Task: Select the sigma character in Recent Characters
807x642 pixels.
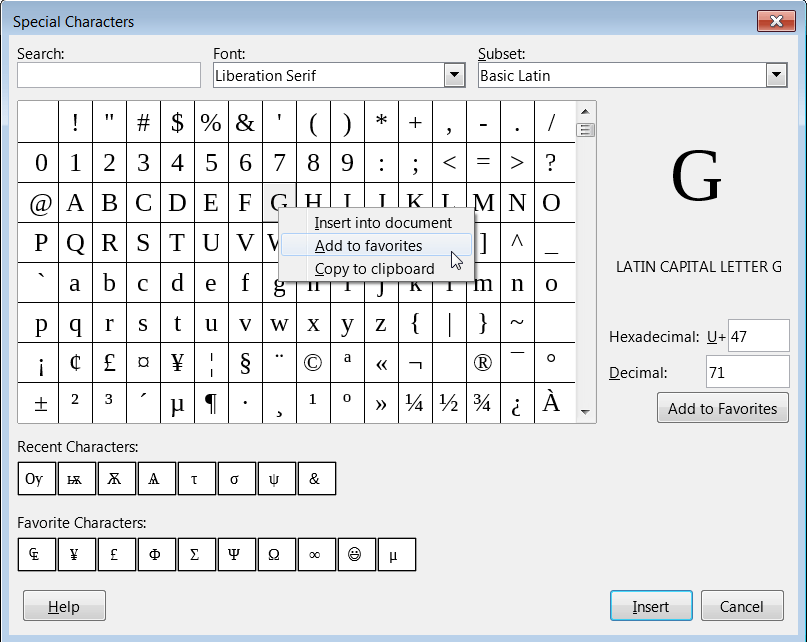Action: [x=236, y=478]
